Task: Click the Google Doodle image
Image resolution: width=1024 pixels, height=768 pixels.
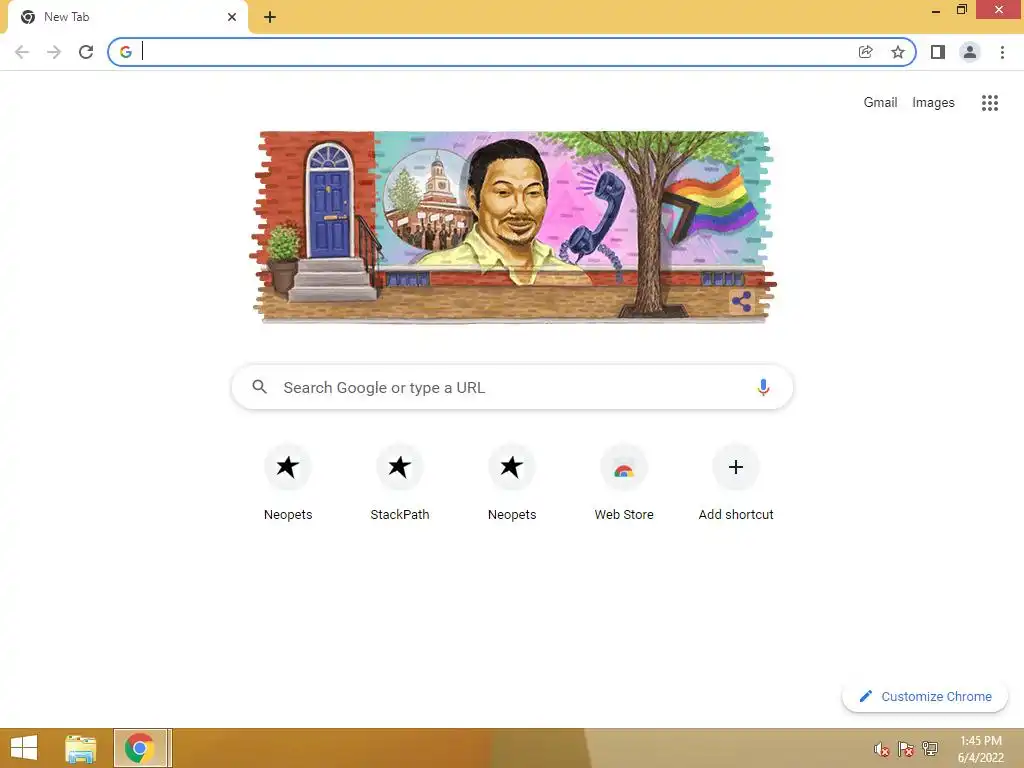Action: [513, 227]
